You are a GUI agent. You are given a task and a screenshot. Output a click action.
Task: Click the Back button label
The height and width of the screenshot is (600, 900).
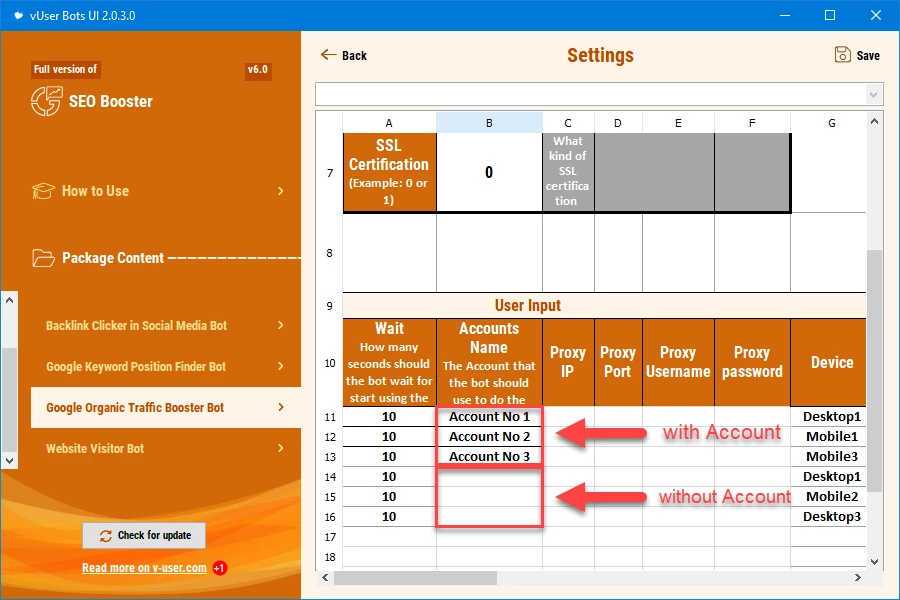[x=354, y=55]
